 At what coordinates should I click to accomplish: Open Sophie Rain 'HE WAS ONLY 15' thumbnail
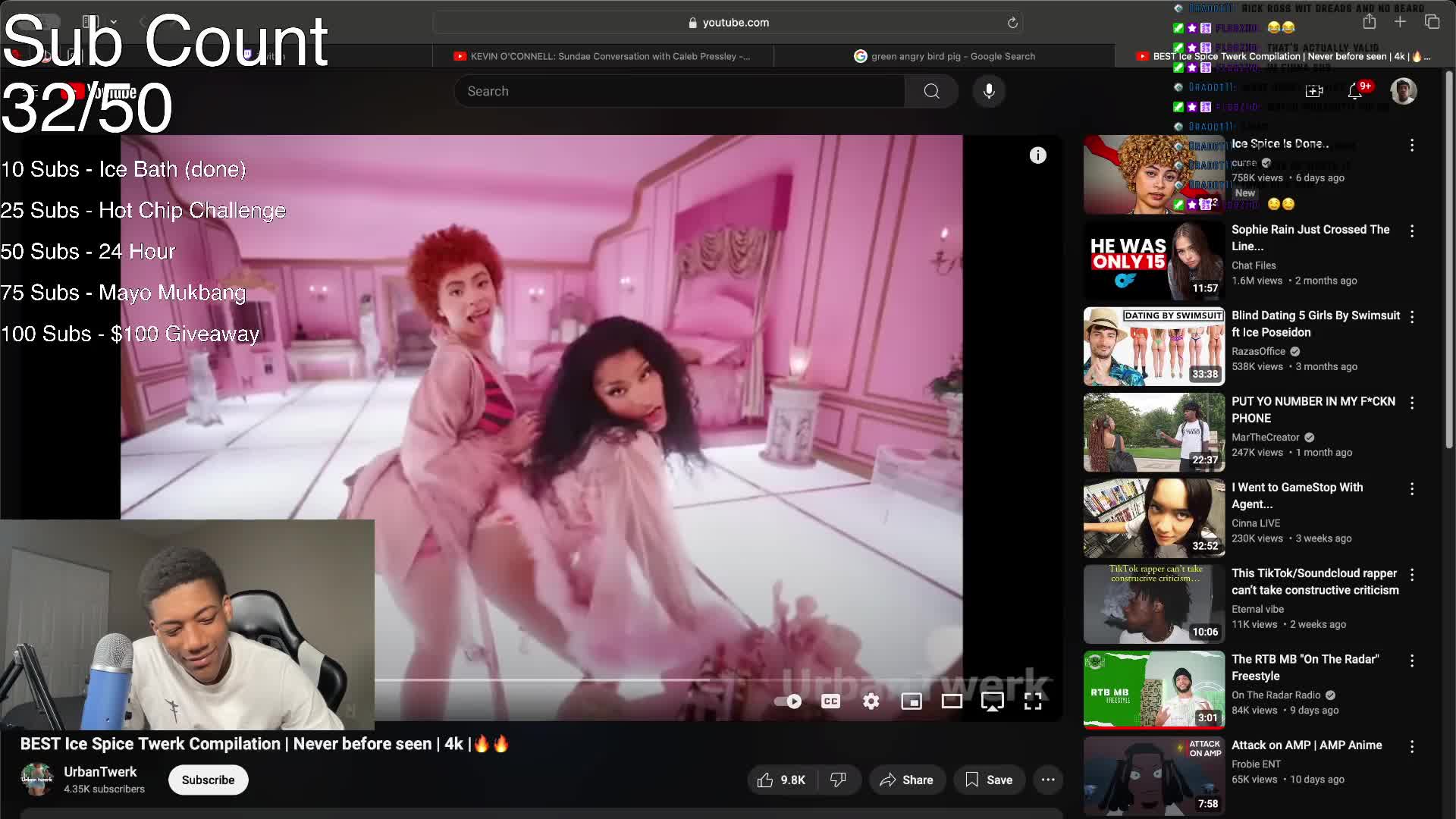pyautogui.click(x=1154, y=261)
